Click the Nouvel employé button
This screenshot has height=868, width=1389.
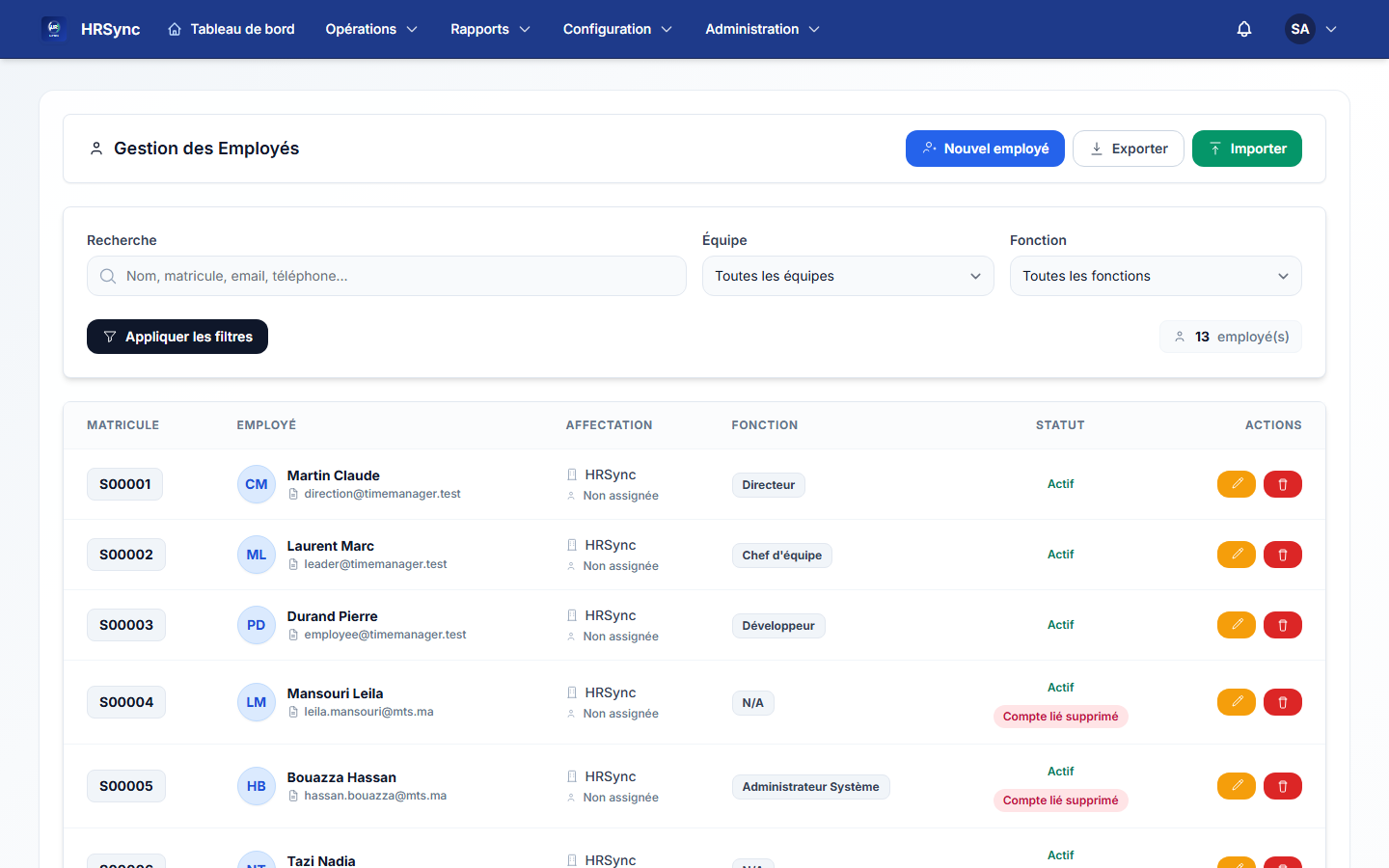(x=985, y=149)
